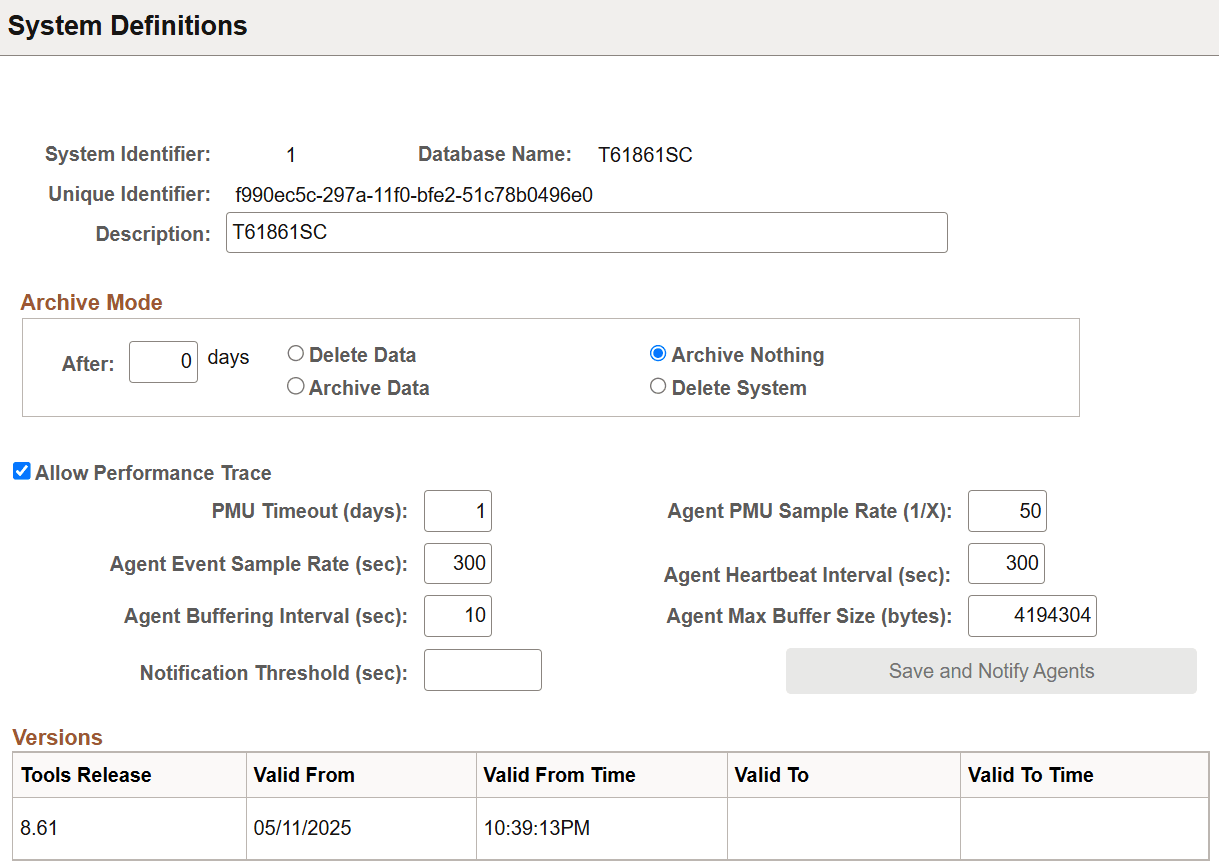
Task: Select the Archive Nothing radio button
Action: [x=658, y=353]
